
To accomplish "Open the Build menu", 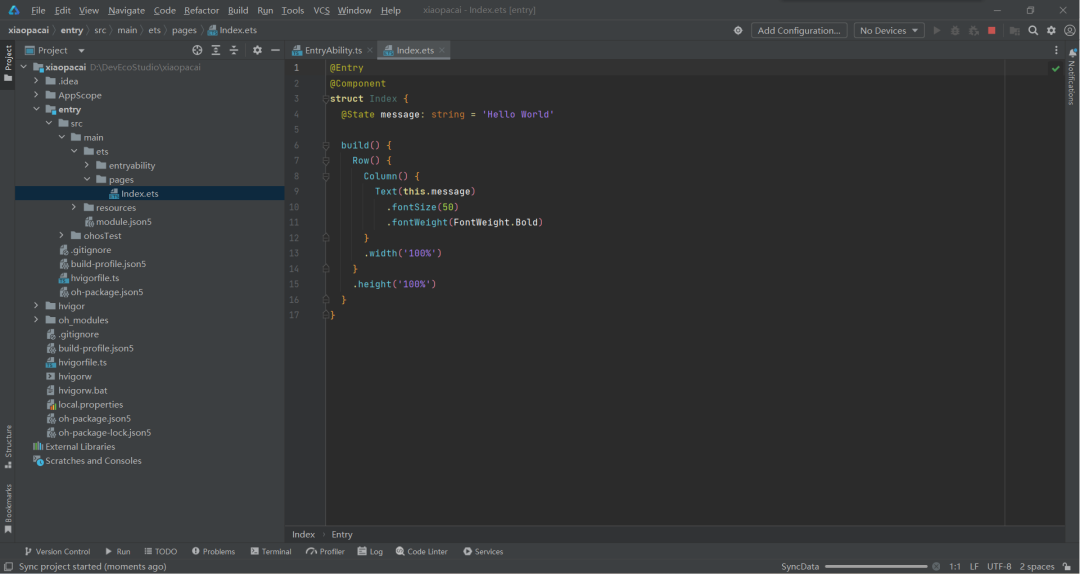I will coord(238,10).
